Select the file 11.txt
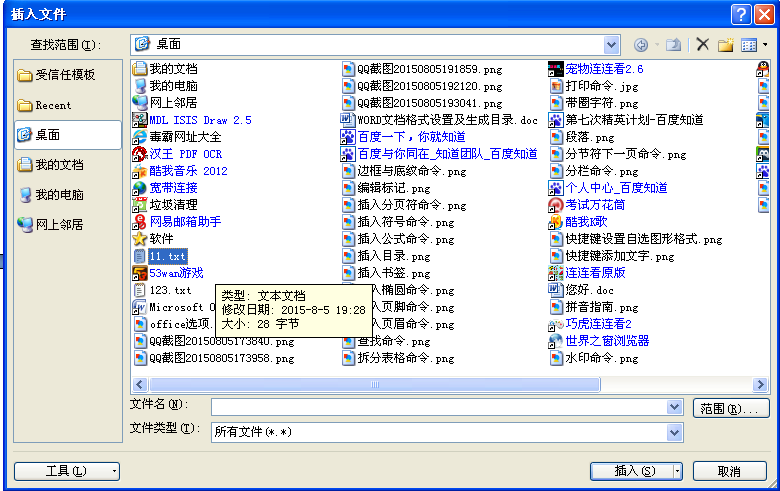Image resolution: width=780 pixels, height=491 pixels. click(160, 256)
